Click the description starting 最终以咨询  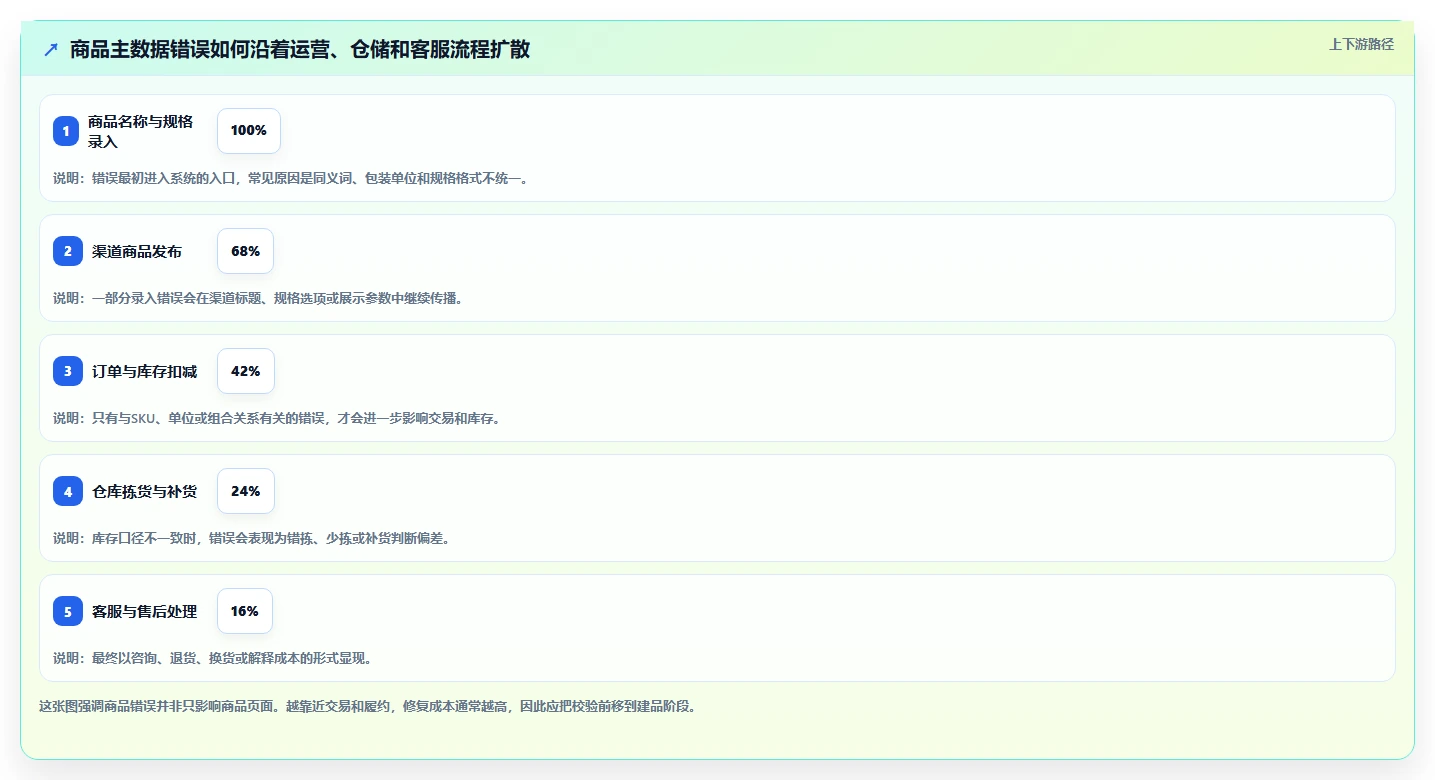click(x=213, y=658)
